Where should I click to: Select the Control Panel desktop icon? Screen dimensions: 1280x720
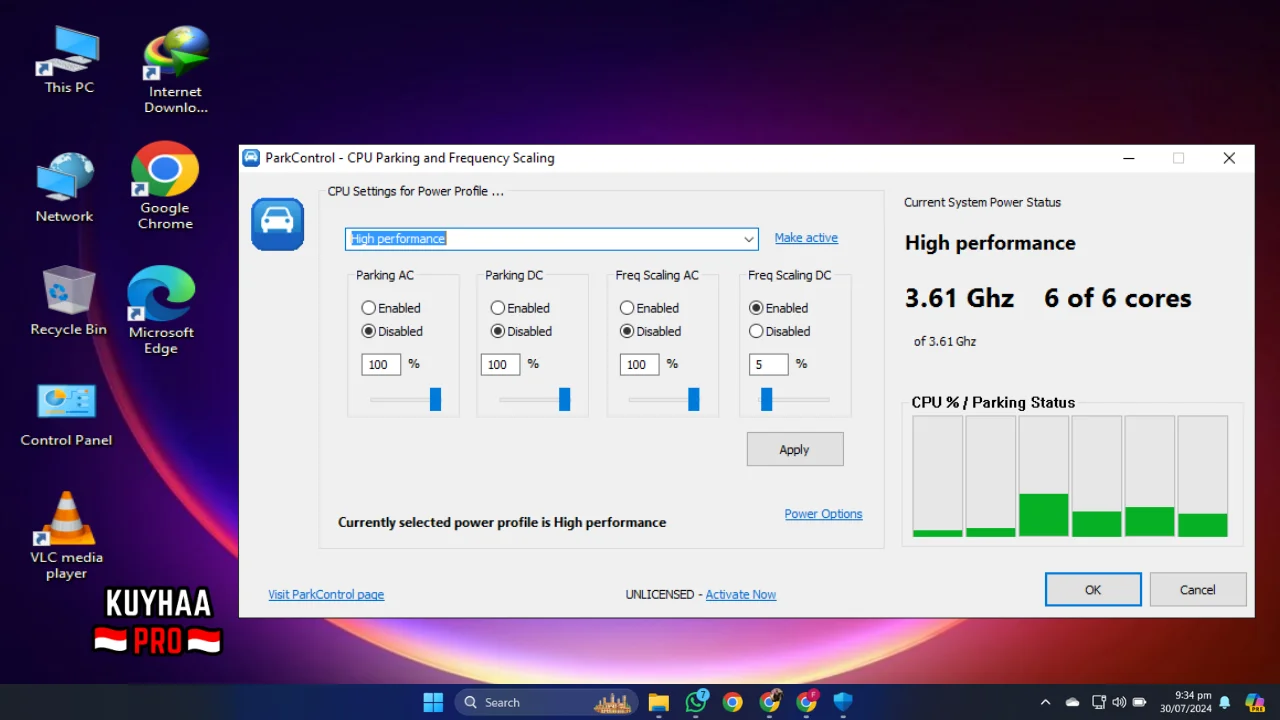tap(66, 413)
